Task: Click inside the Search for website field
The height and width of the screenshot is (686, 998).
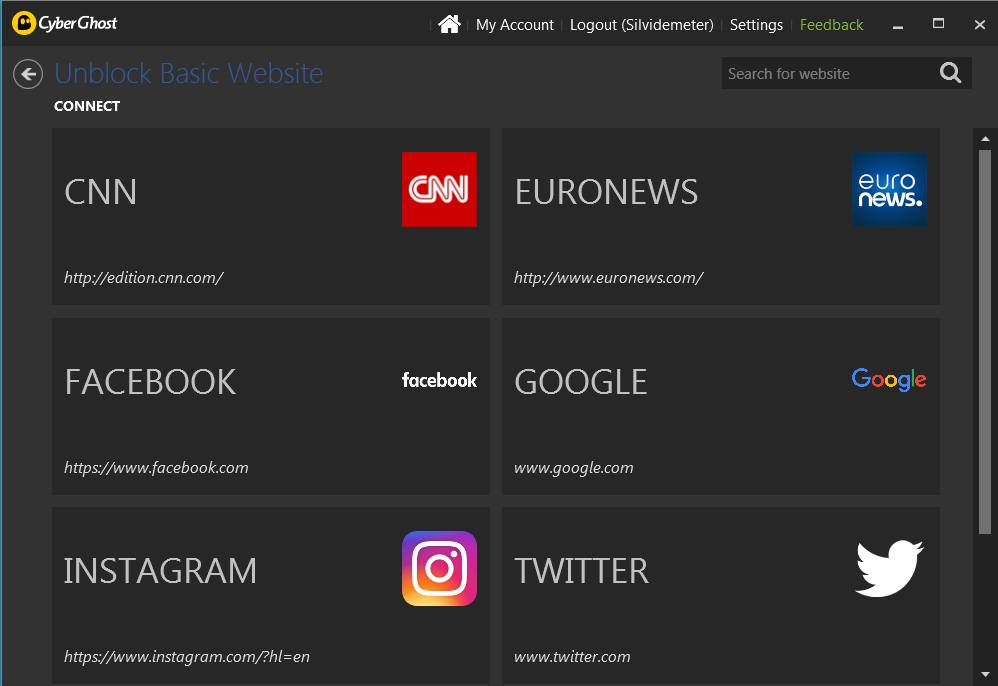Action: 830,72
